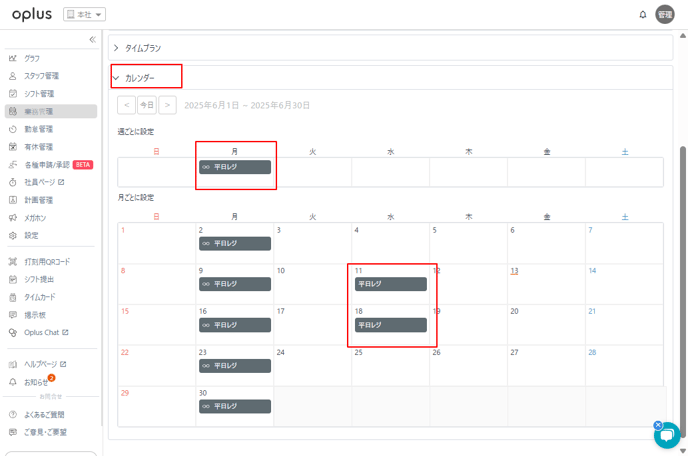Open スタッフ管理 in sidebar
Screen dimensions: 688x456
click(x=41, y=76)
